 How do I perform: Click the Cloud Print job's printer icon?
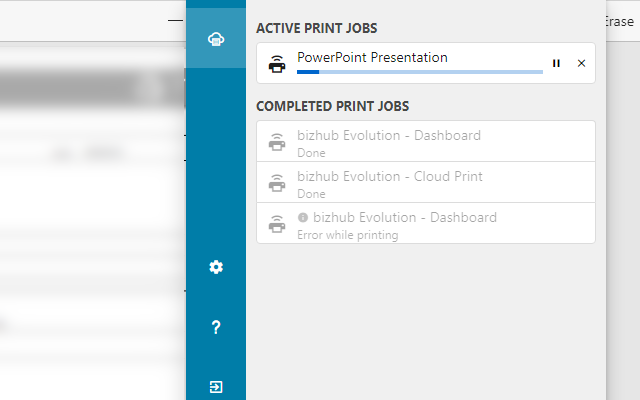(277, 184)
